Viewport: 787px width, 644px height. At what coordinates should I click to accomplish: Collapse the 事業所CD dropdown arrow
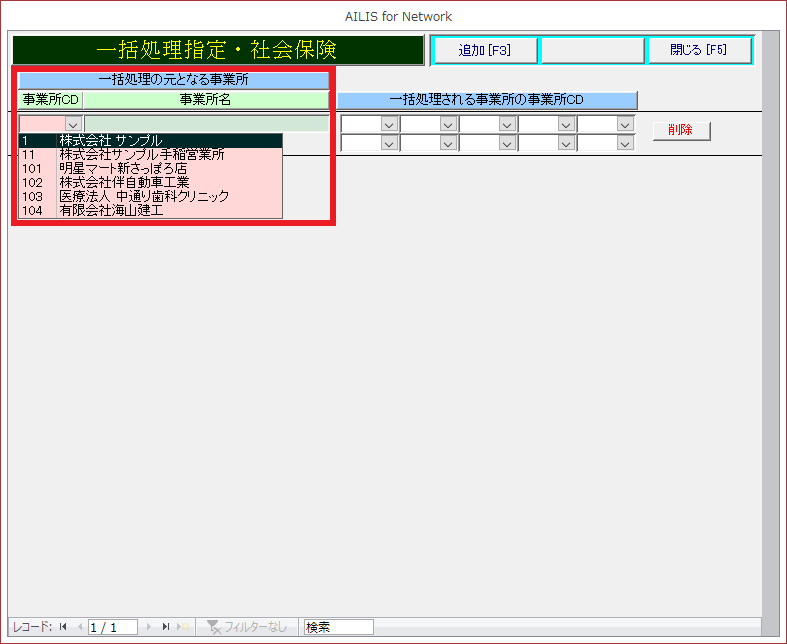(72, 125)
